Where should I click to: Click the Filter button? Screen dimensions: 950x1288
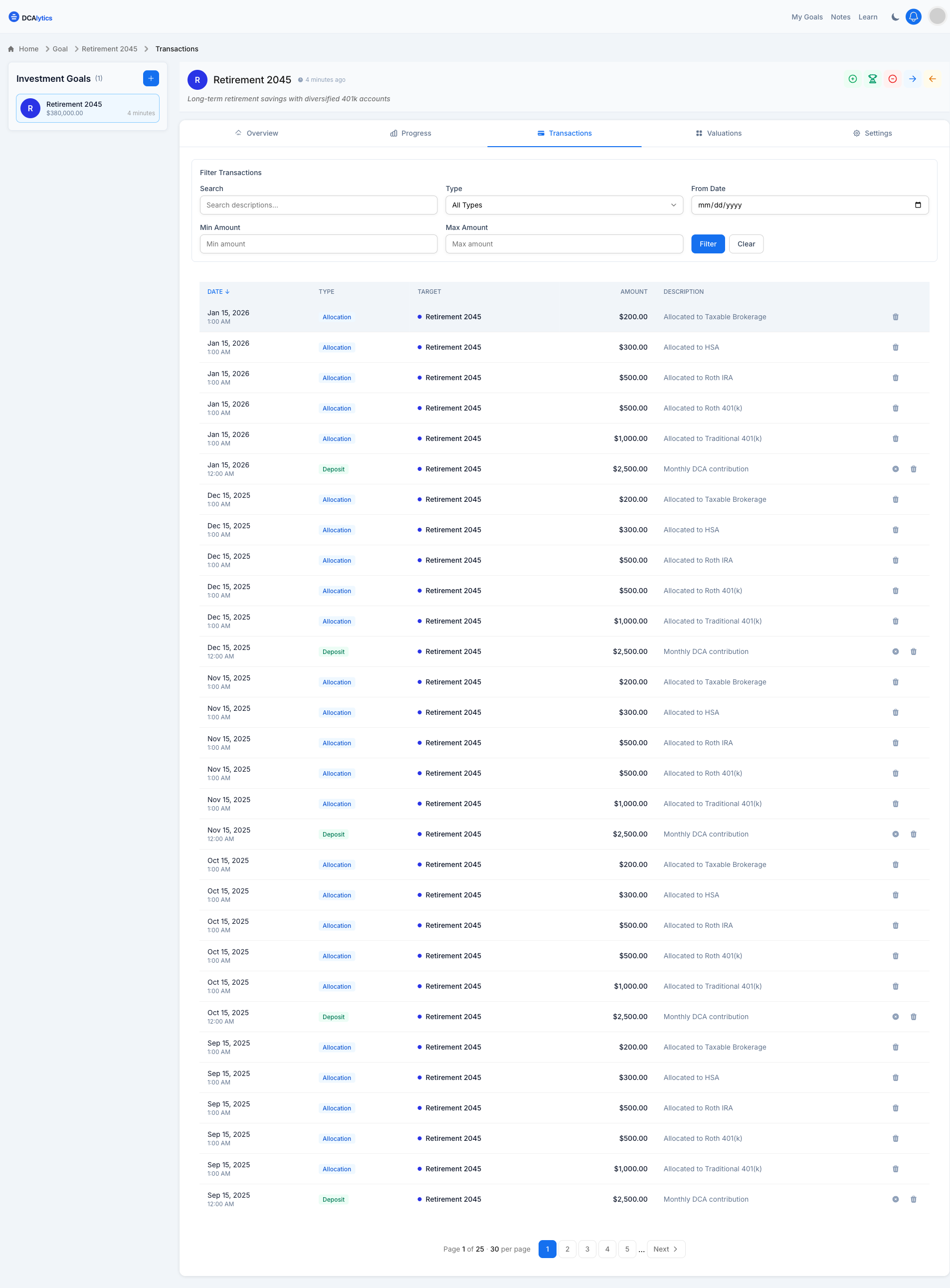(707, 244)
